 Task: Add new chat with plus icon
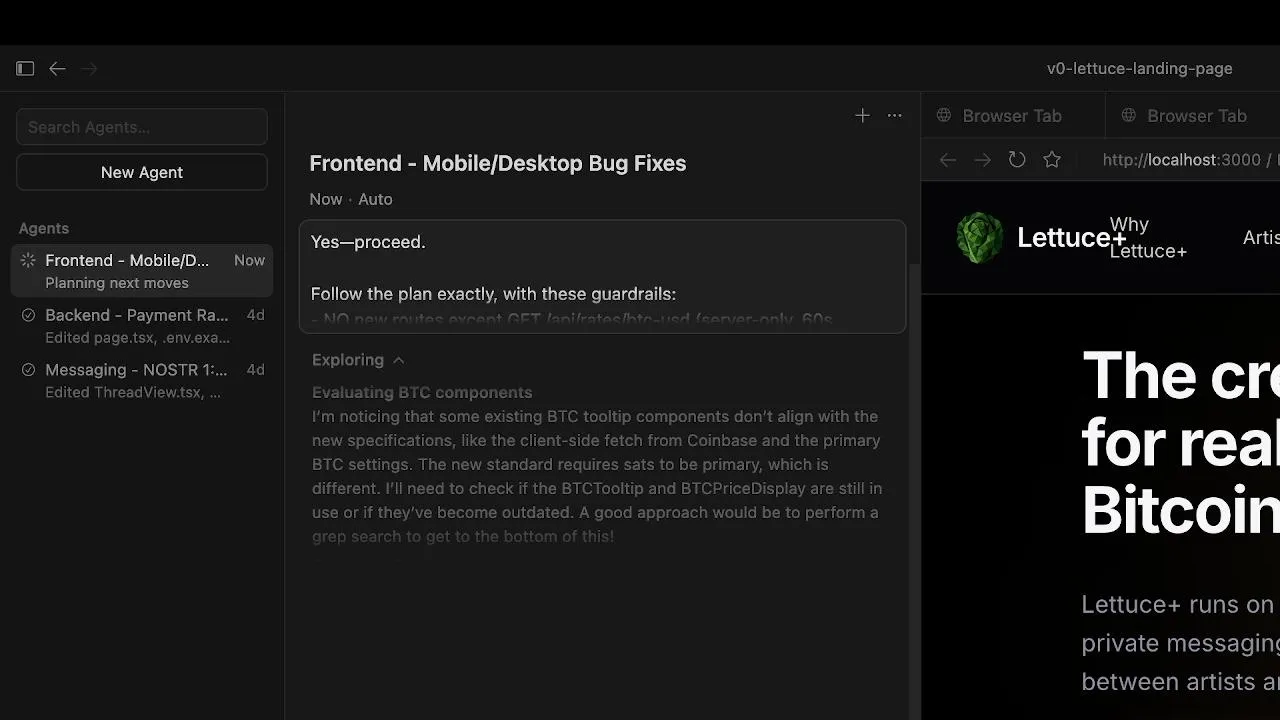(x=862, y=116)
